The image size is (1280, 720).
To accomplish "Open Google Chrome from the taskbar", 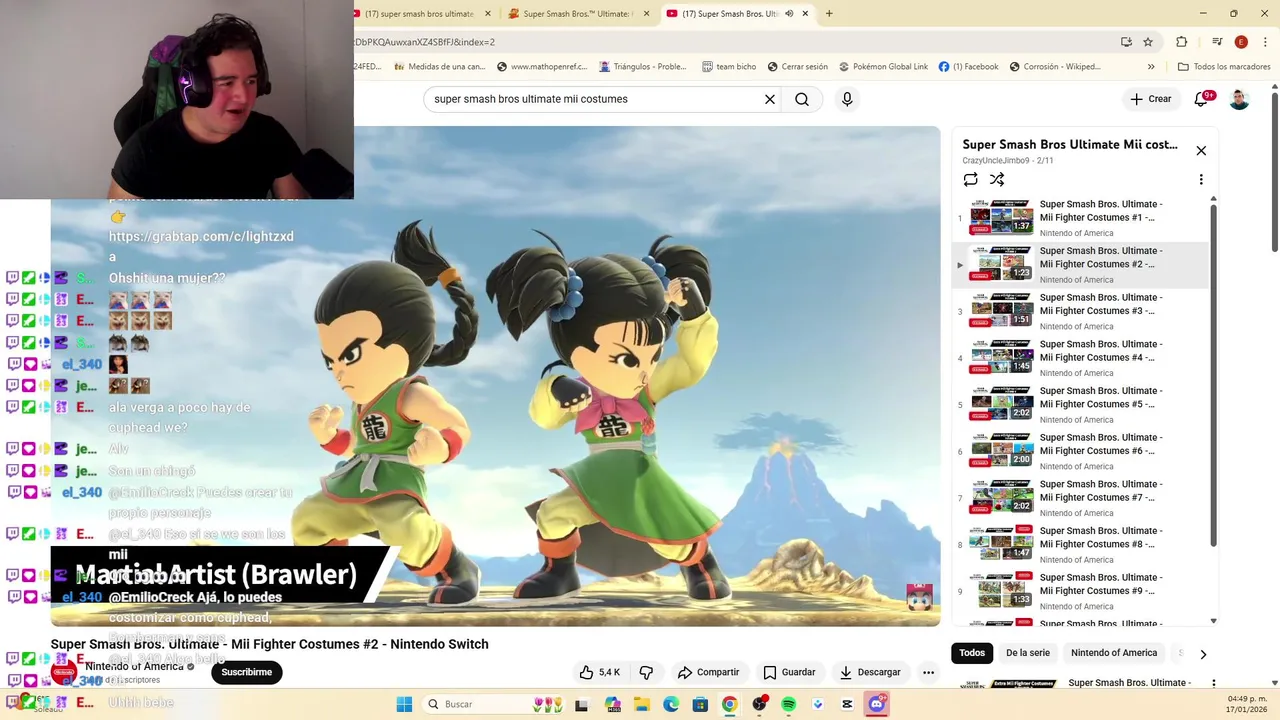I will 730,704.
